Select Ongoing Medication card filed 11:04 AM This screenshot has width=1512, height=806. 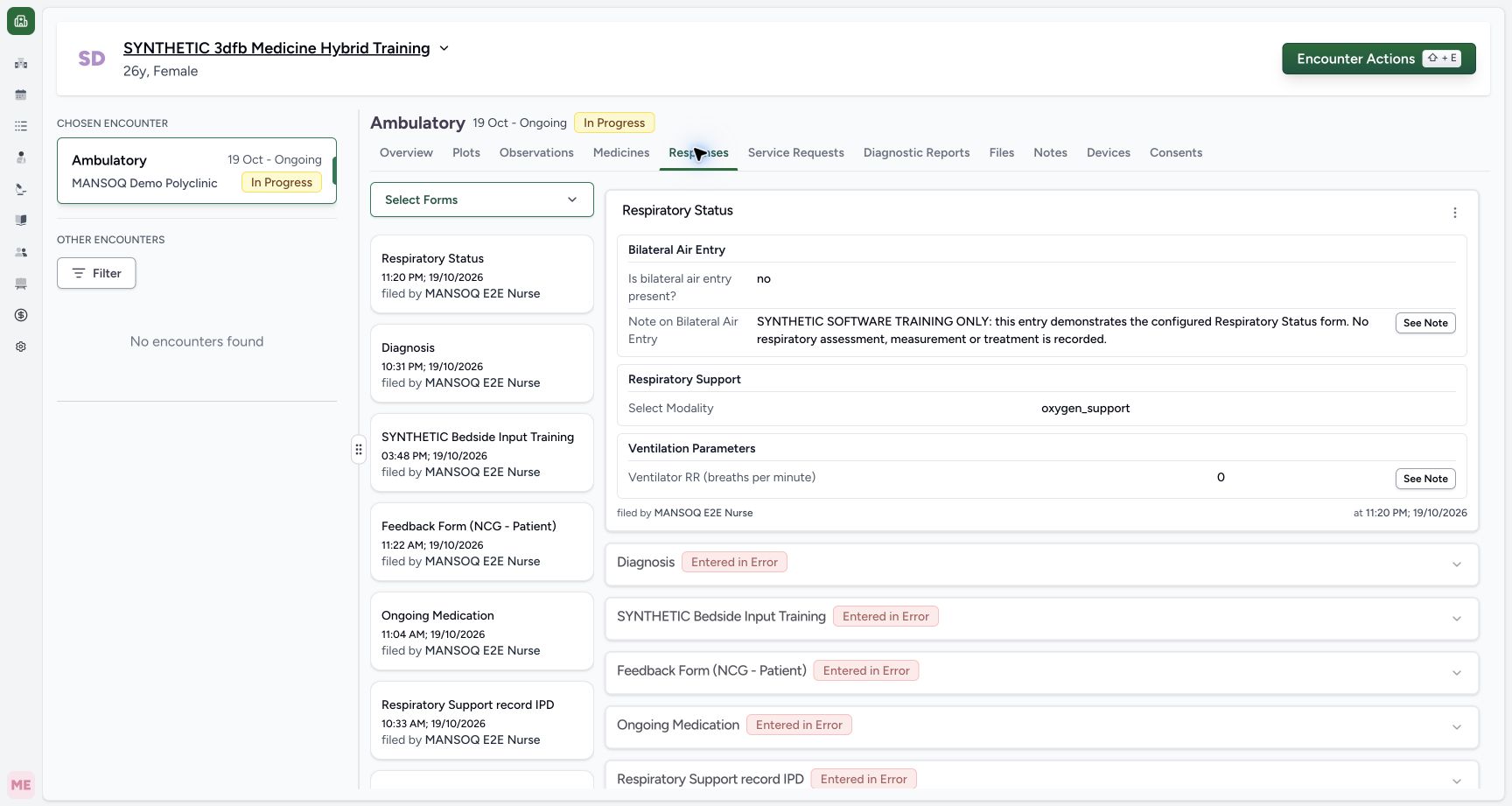[x=482, y=631]
